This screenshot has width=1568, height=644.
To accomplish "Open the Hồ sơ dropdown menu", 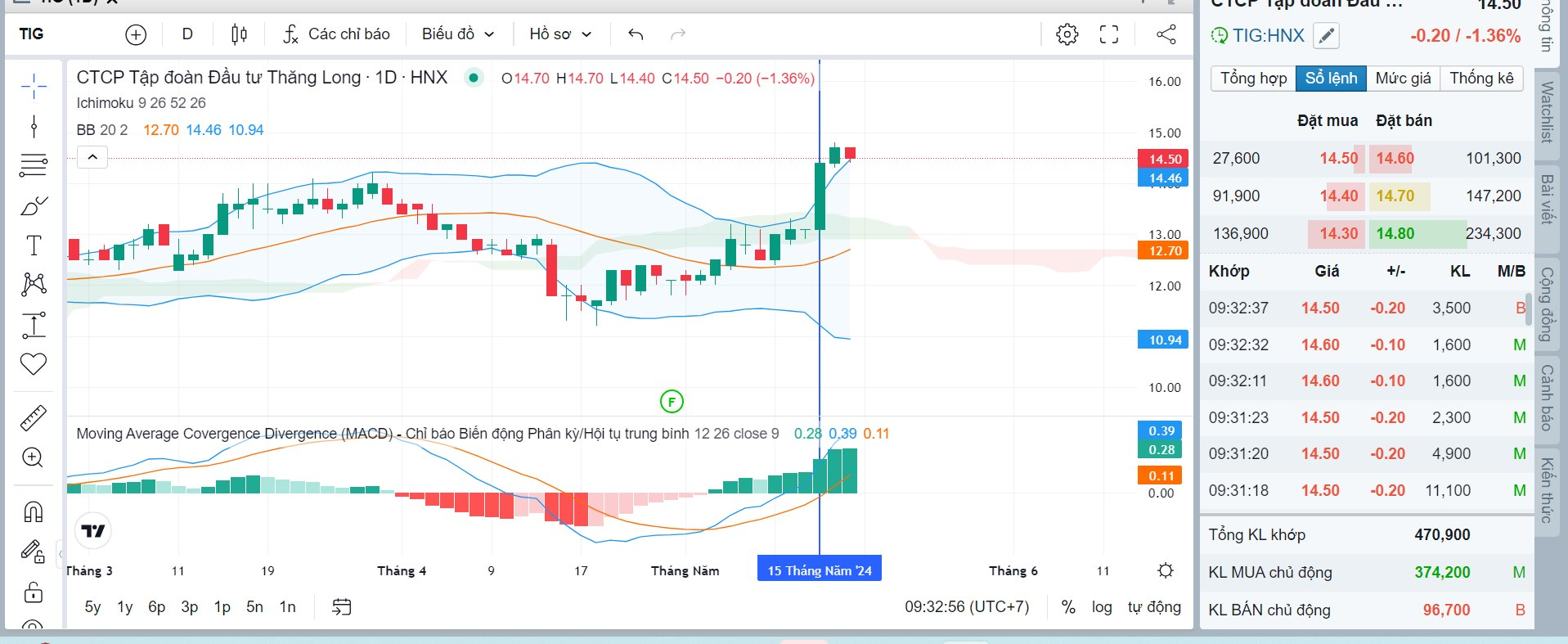I will (560, 34).
